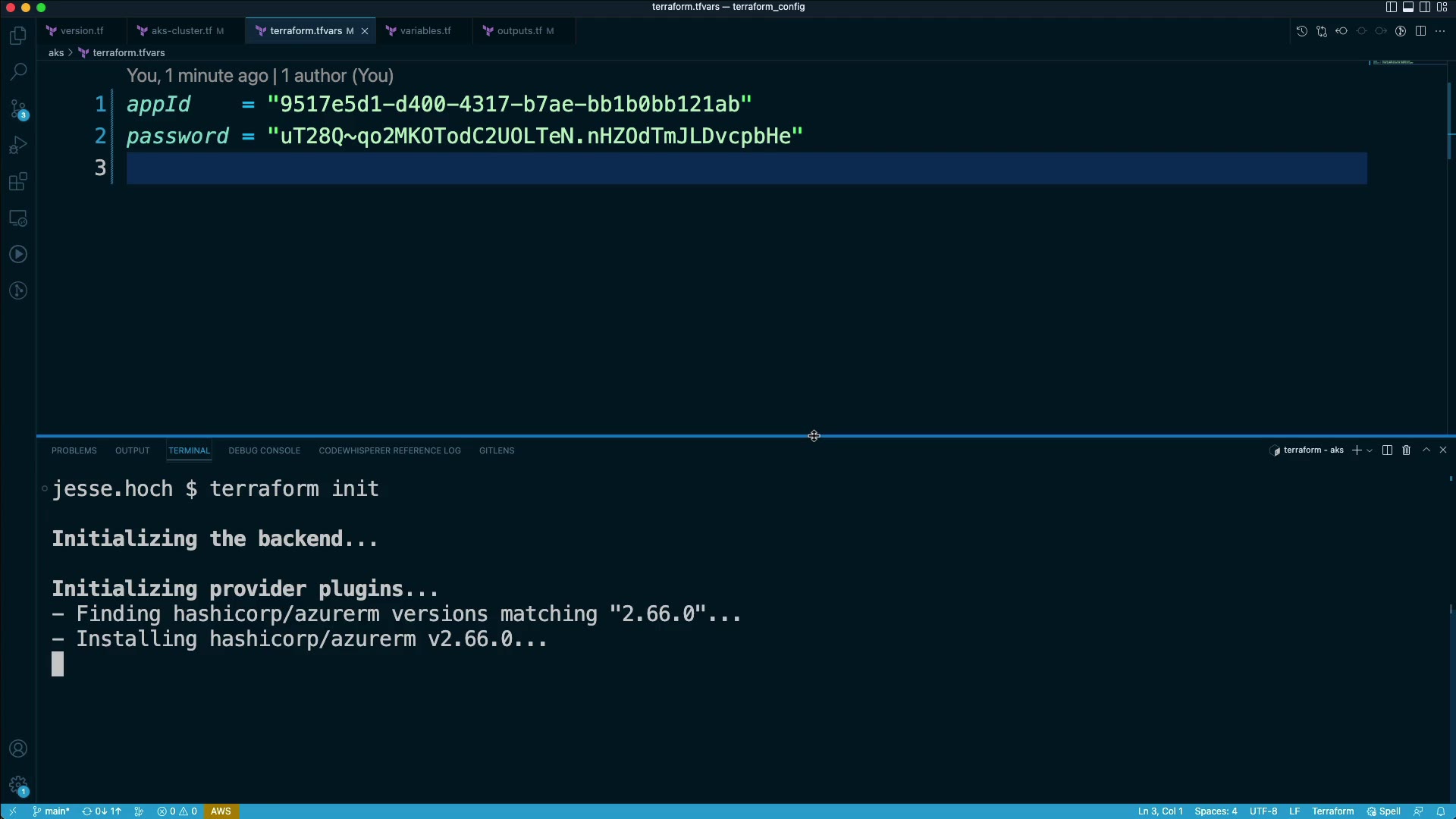This screenshot has height=819, width=1456.
Task: Open the Extensions view
Action: click(18, 182)
